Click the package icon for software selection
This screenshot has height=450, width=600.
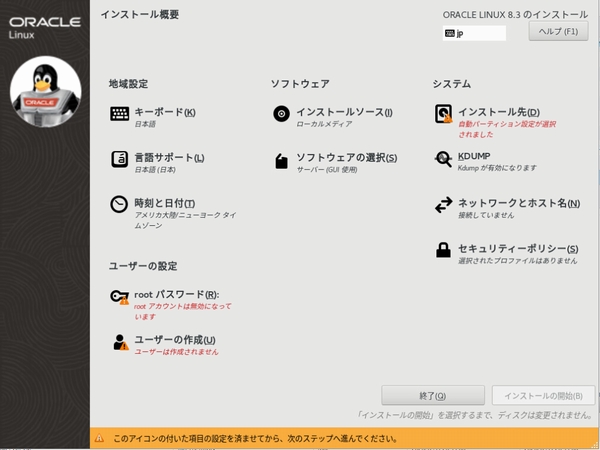coord(281,161)
